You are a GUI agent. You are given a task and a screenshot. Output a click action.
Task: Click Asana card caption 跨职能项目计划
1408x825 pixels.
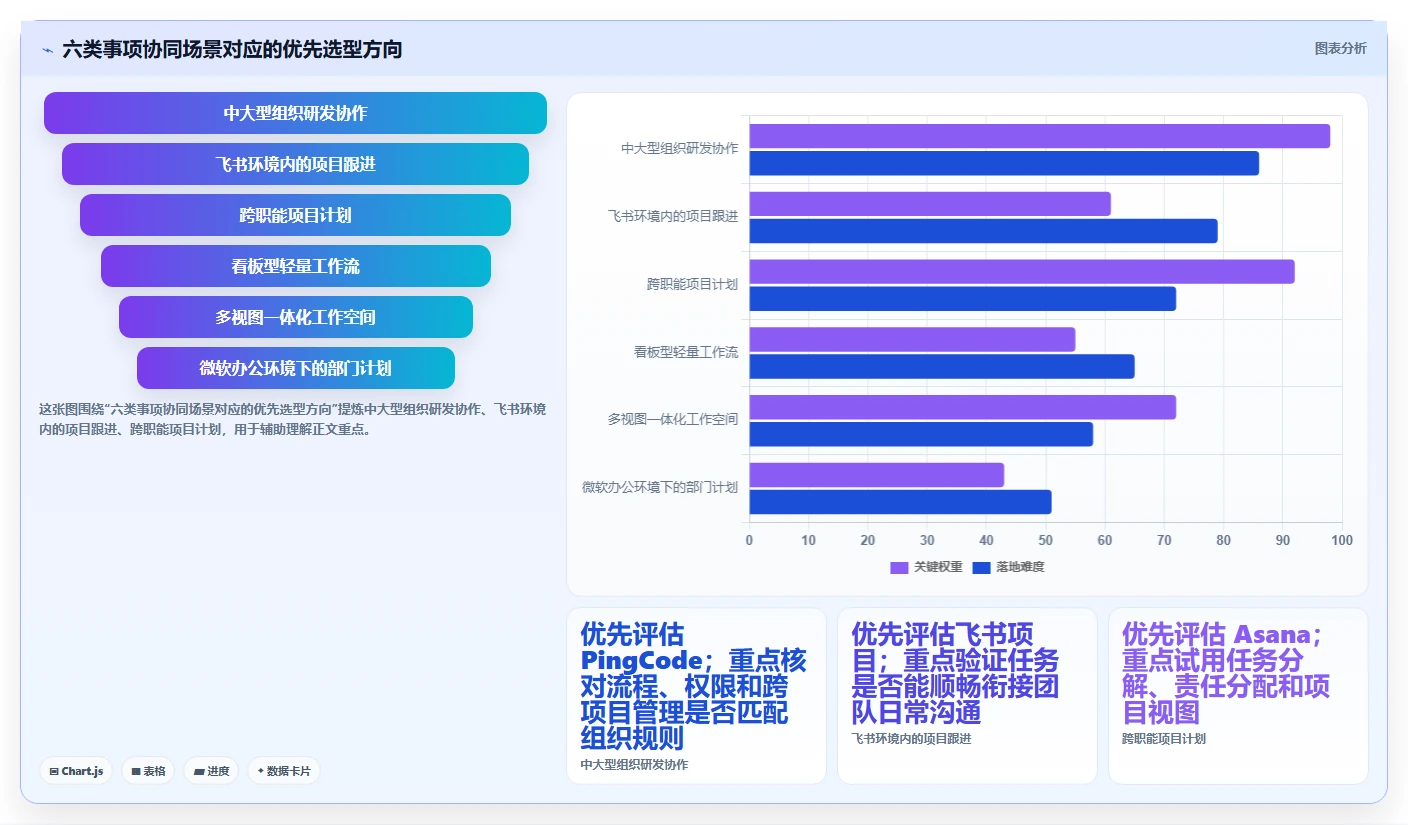tap(1164, 738)
